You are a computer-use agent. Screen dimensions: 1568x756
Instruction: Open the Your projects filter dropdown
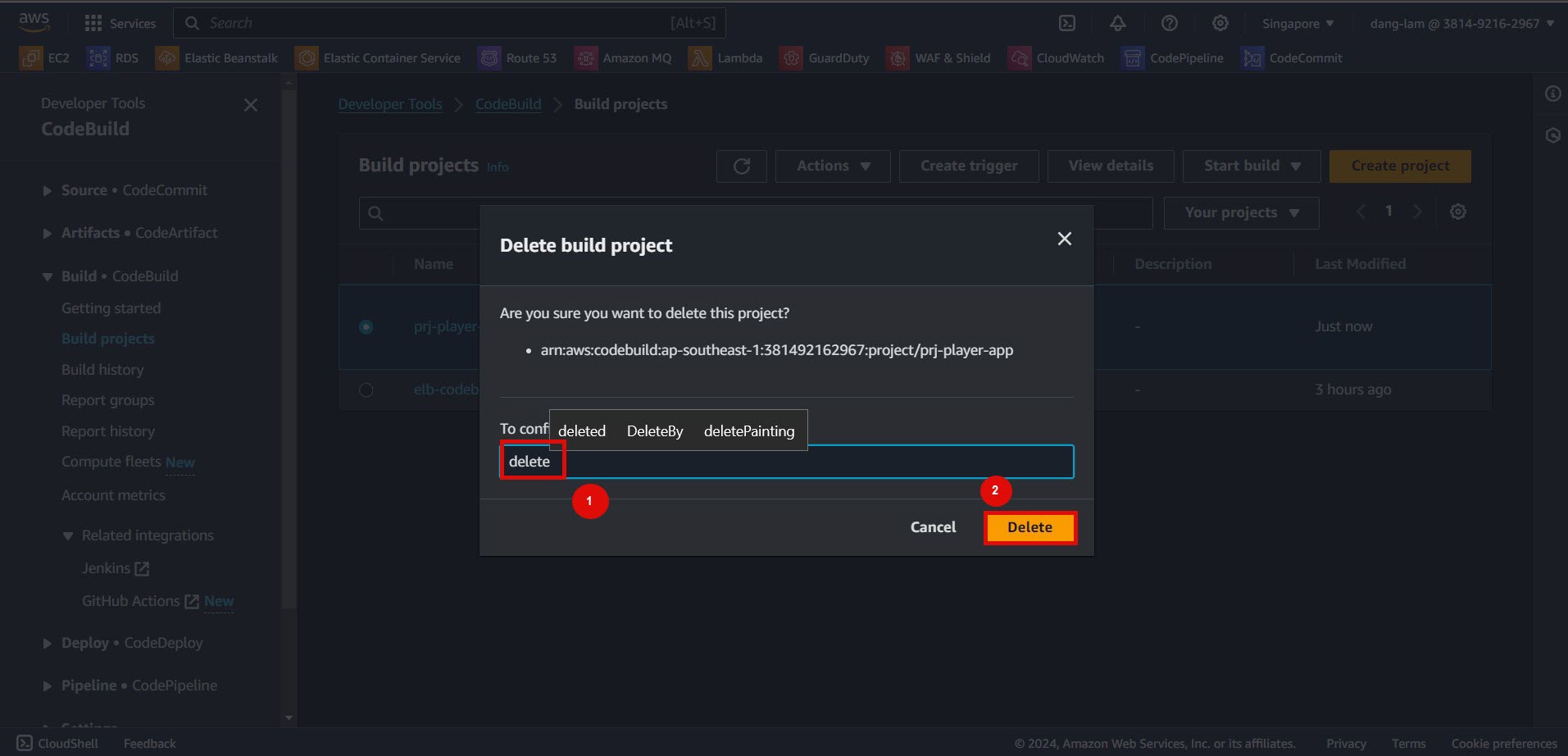1241,213
